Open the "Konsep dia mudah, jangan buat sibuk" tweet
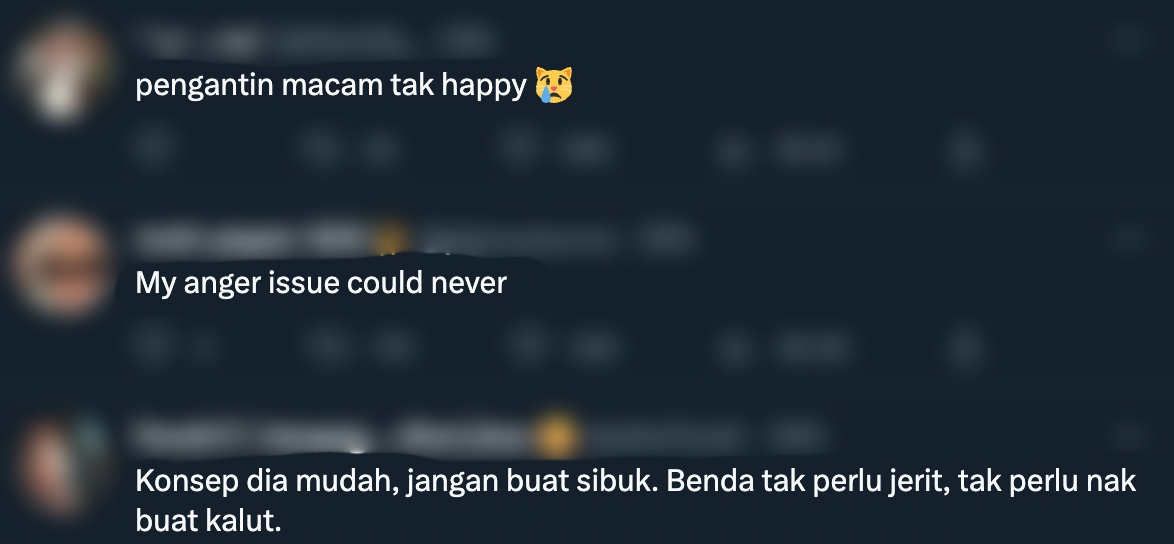This screenshot has width=1174, height=544. pyautogui.click(x=636, y=500)
